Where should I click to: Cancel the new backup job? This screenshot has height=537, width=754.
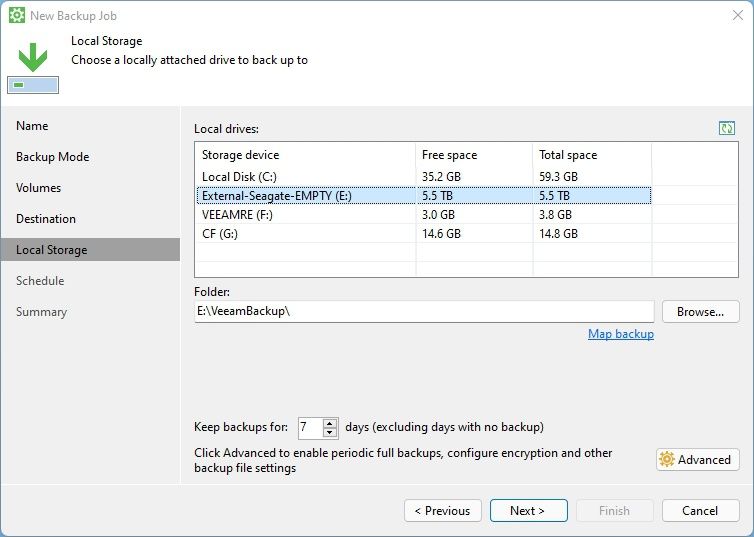701,511
